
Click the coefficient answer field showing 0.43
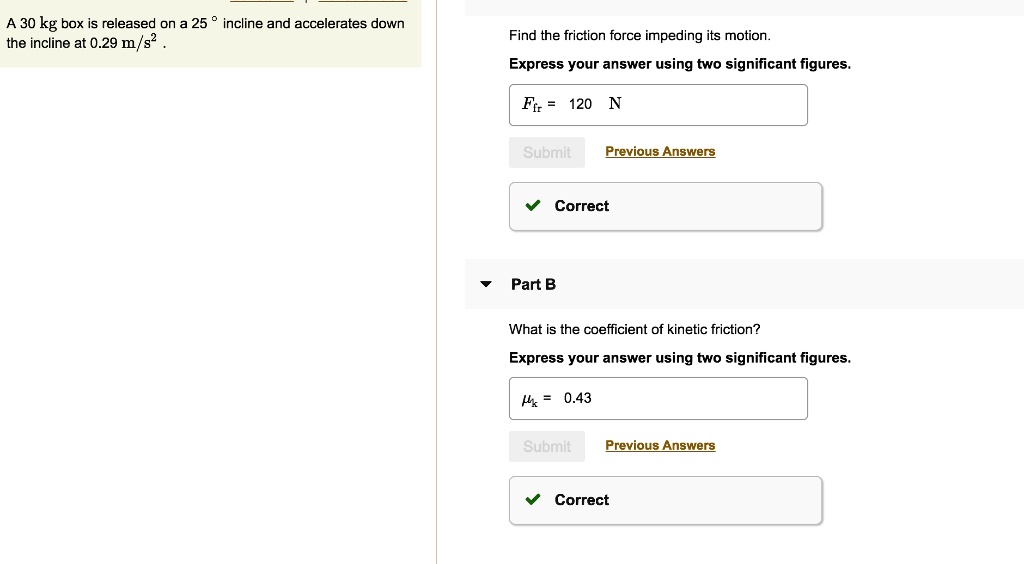(x=690, y=398)
